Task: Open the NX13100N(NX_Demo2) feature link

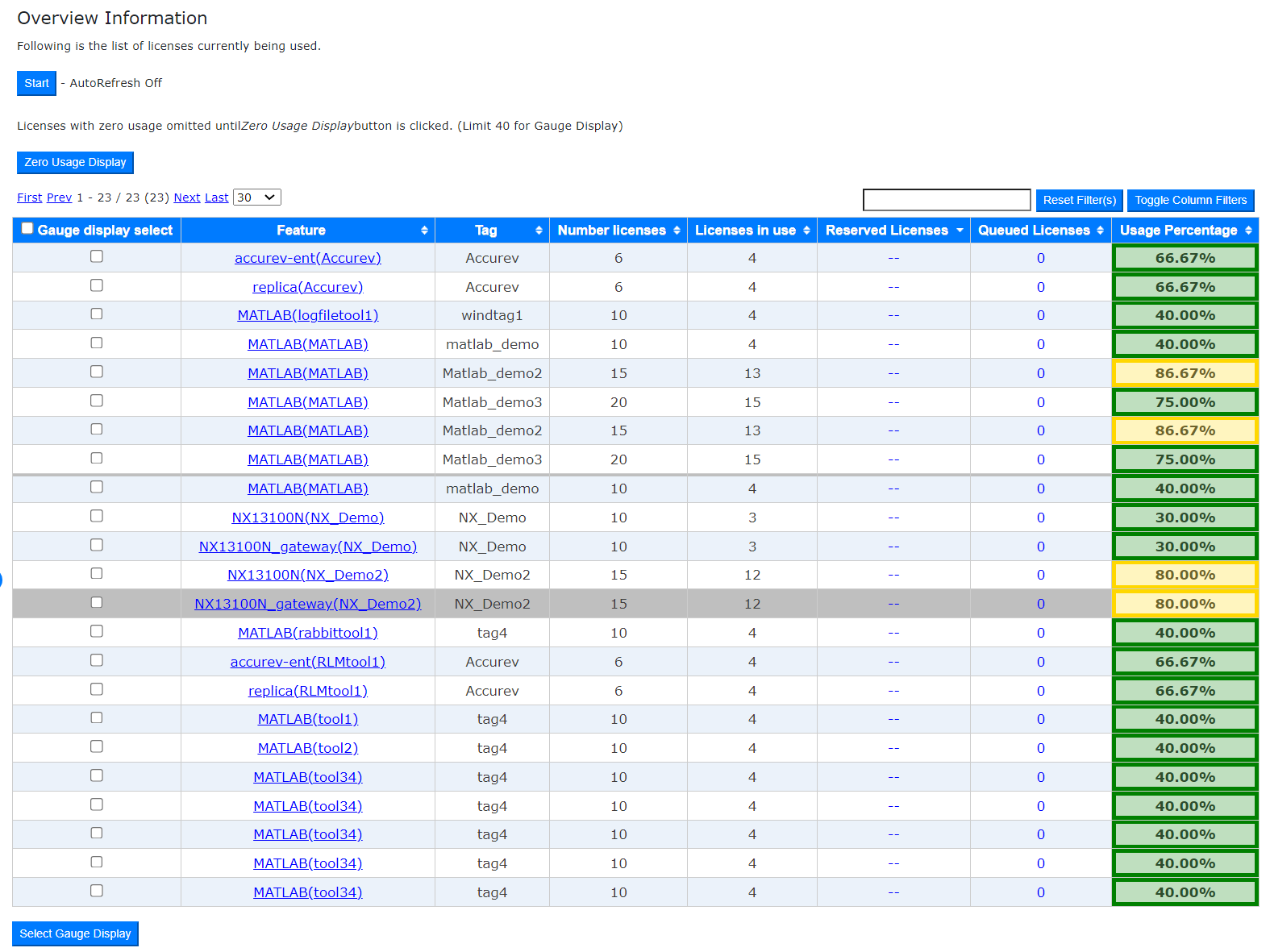Action: point(308,575)
